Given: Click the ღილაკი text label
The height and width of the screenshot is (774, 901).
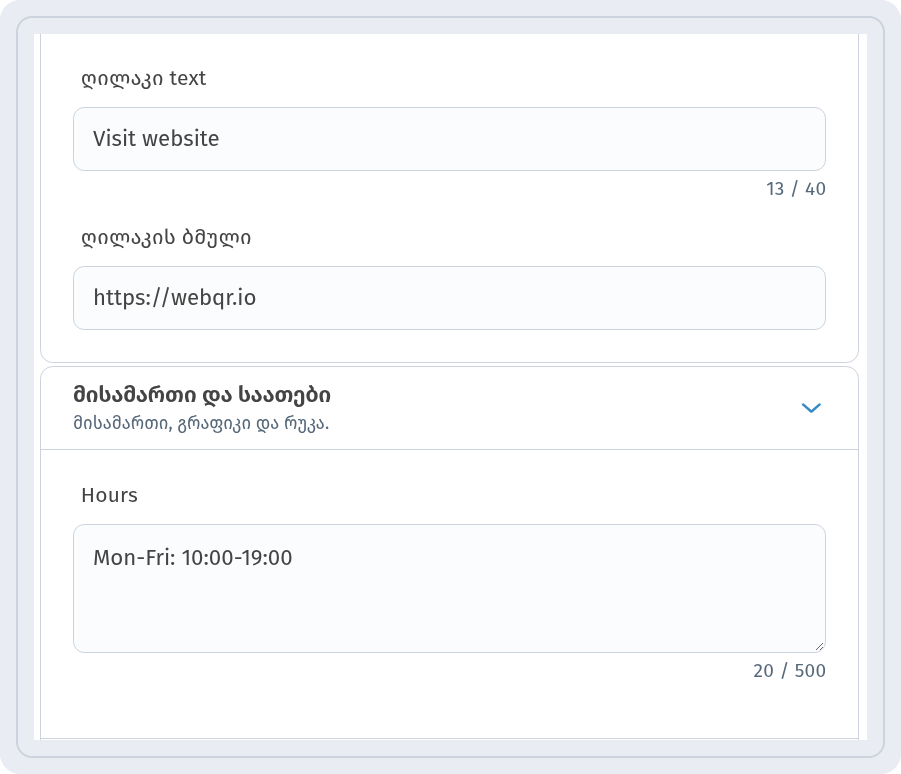Looking at the screenshot, I should (x=144, y=79).
